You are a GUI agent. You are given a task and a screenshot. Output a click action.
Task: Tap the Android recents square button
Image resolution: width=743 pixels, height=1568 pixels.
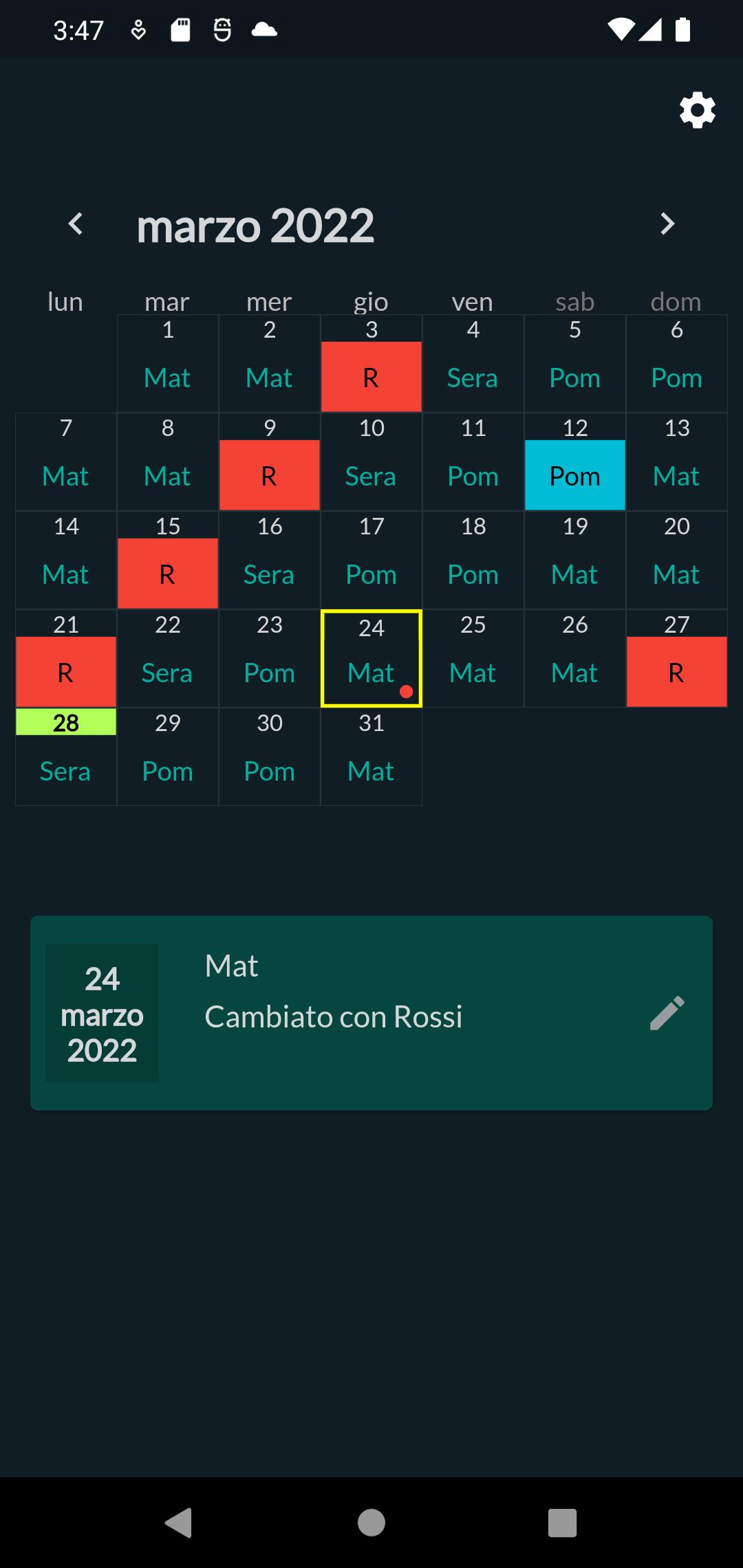tap(562, 1523)
